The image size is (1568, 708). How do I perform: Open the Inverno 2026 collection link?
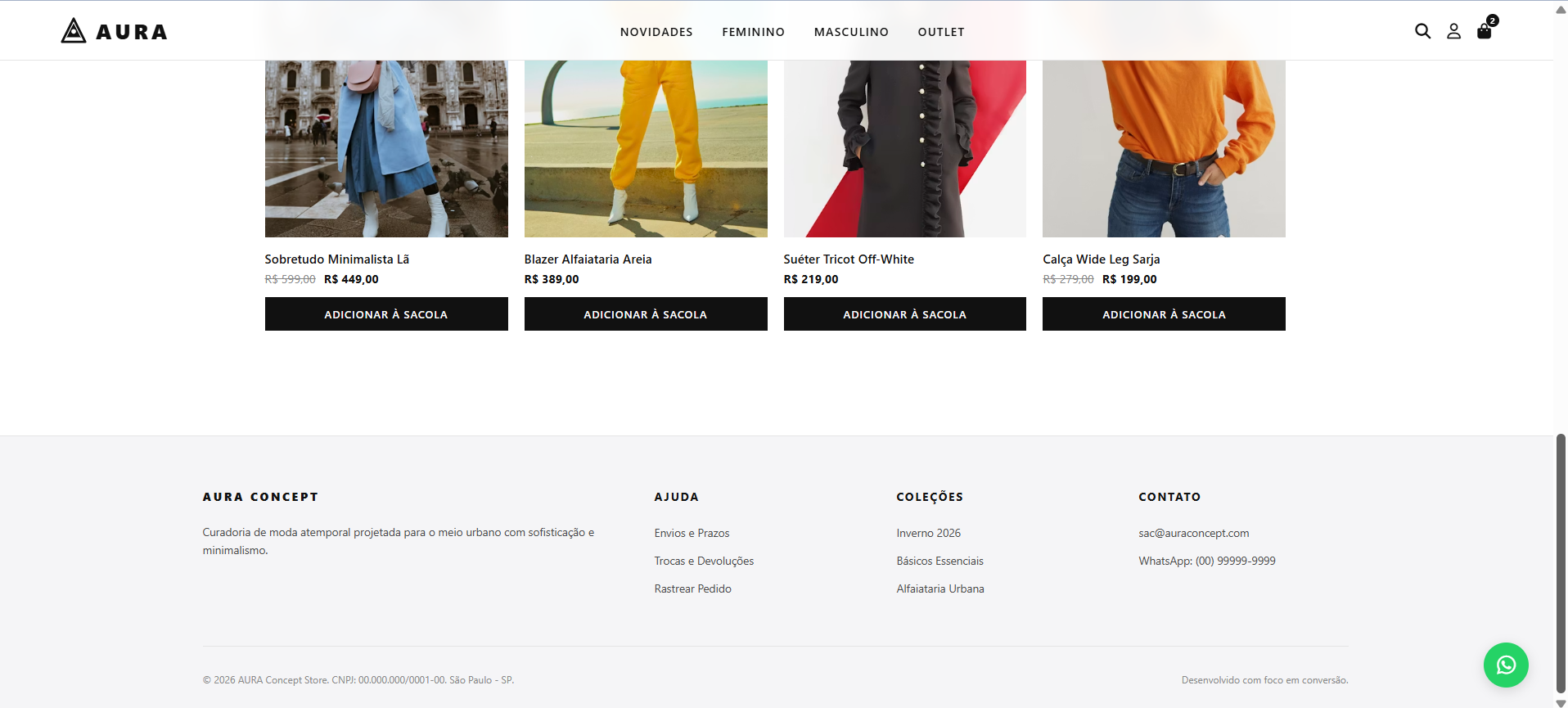[x=929, y=533]
